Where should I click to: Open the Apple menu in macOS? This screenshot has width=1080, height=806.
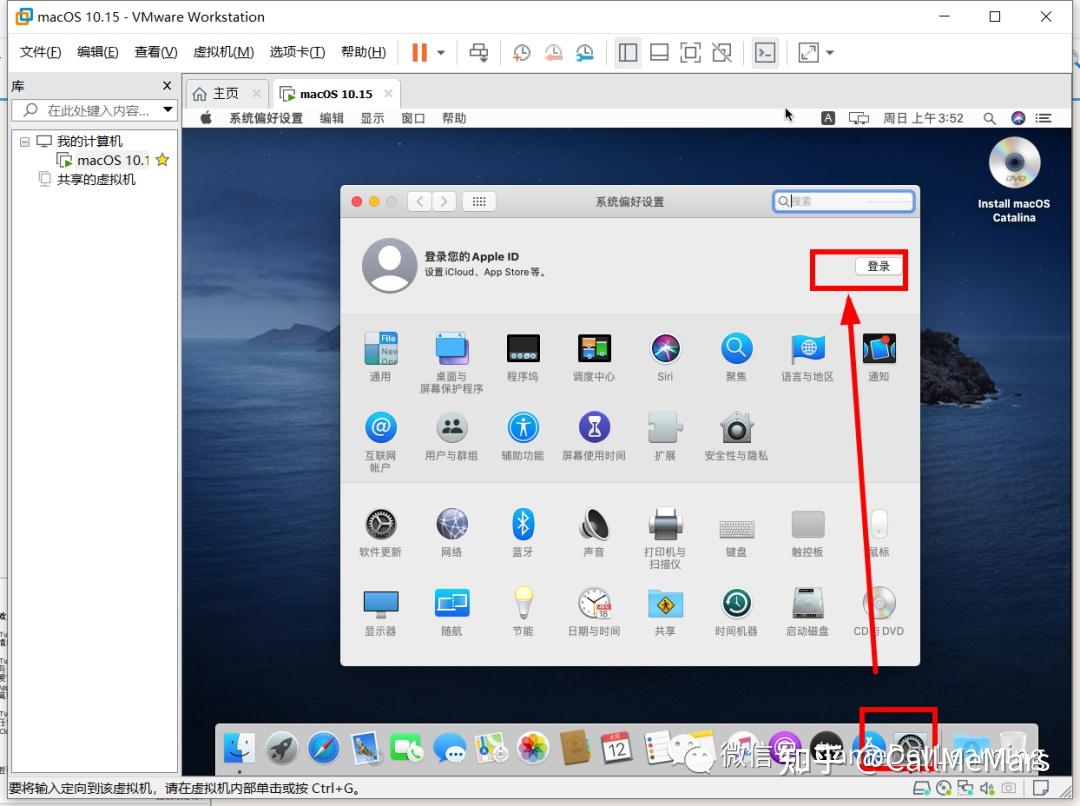tap(206, 118)
